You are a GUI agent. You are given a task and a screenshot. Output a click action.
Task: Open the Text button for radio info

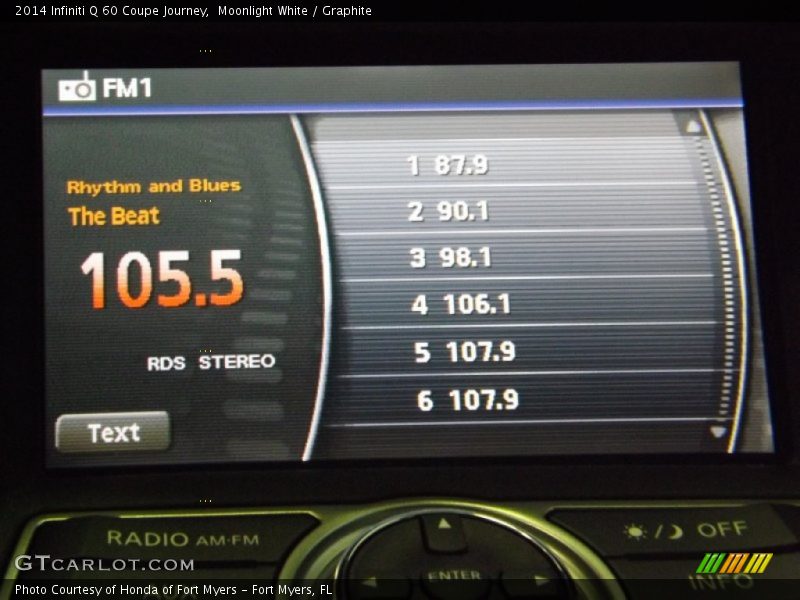pyautogui.click(x=113, y=433)
